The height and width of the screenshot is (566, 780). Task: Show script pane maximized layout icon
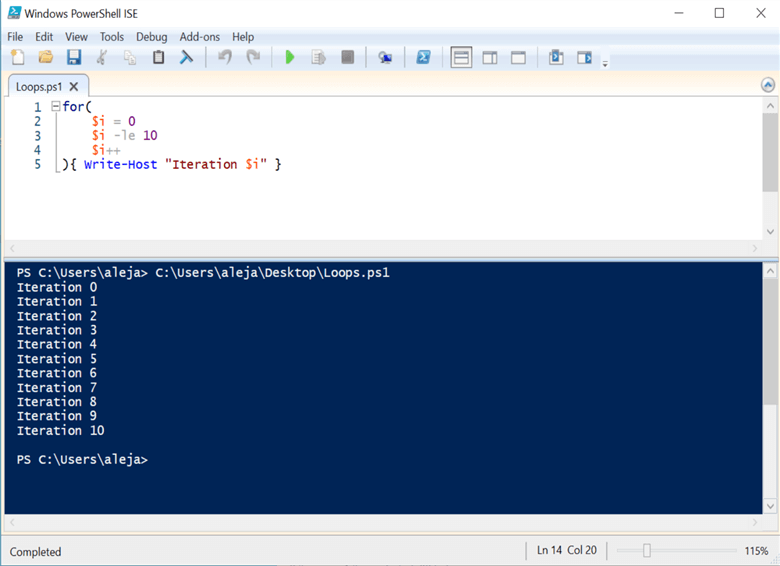pyautogui.click(x=518, y=58)
